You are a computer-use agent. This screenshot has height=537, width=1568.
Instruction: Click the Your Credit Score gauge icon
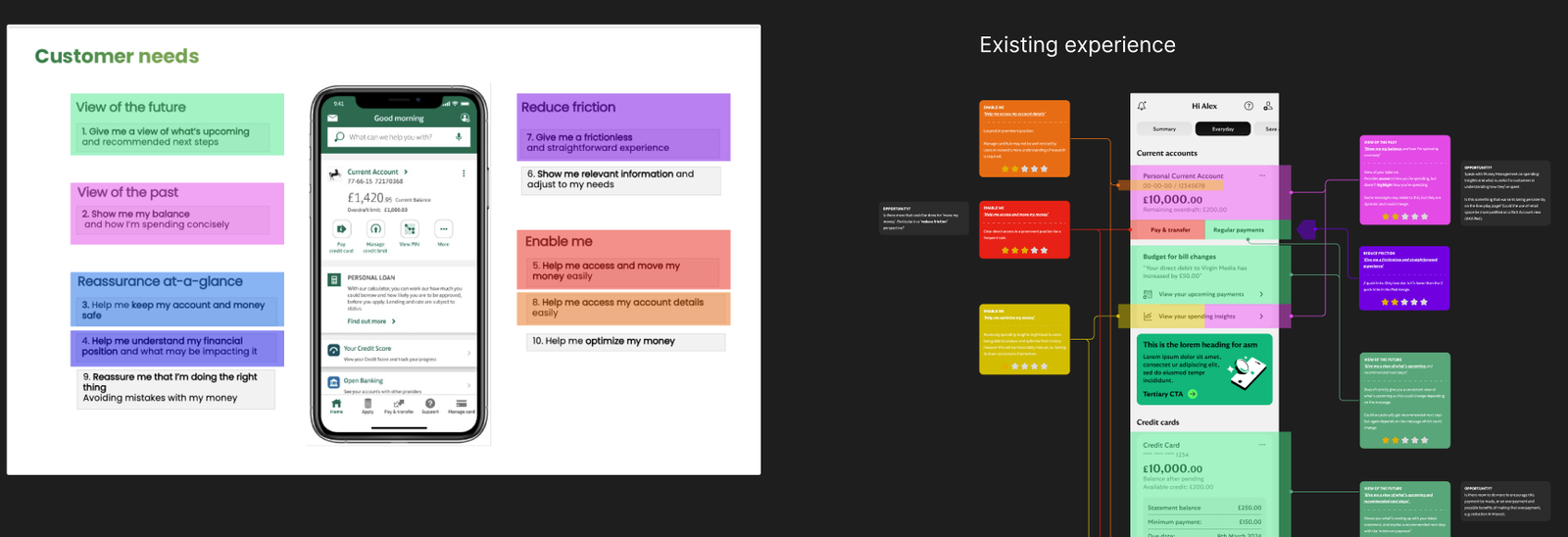click(334, 350)
